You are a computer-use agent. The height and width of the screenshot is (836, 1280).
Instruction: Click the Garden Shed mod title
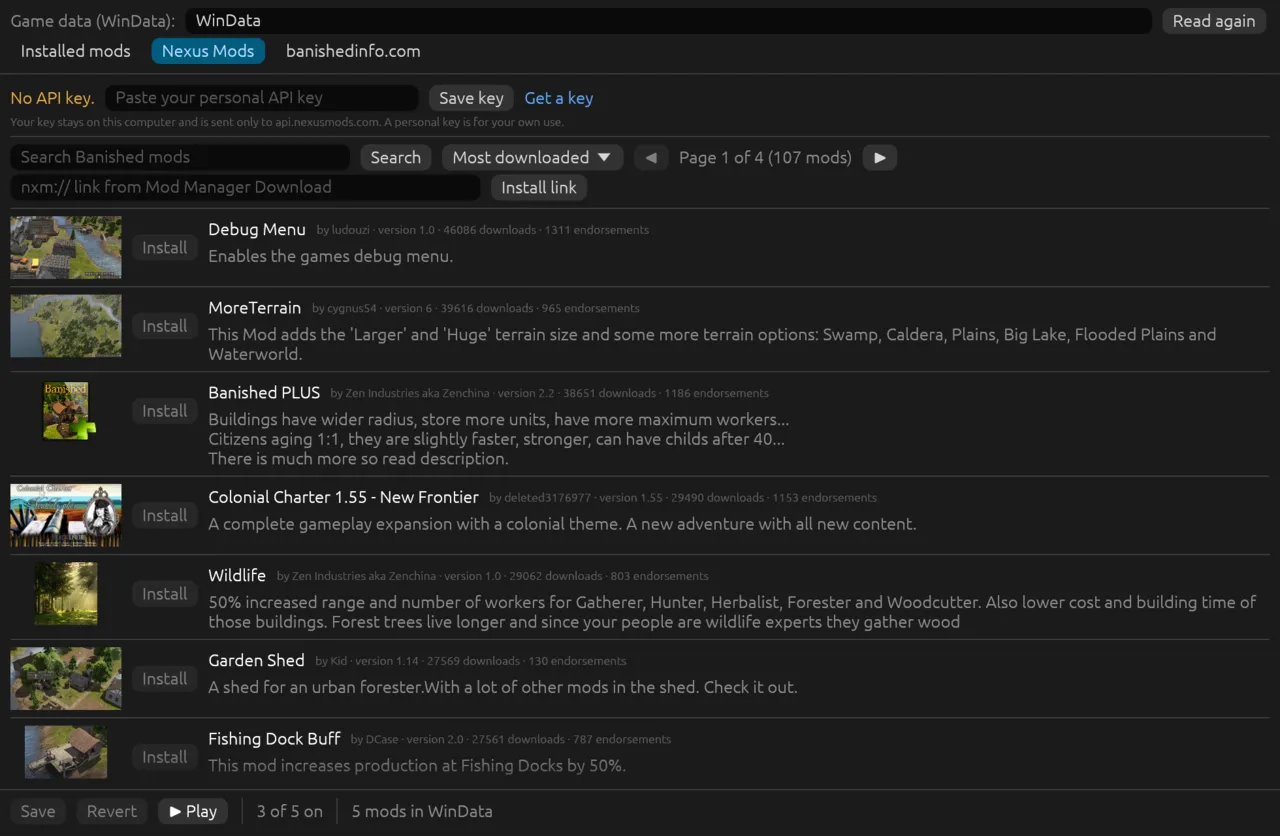(256, 660)
